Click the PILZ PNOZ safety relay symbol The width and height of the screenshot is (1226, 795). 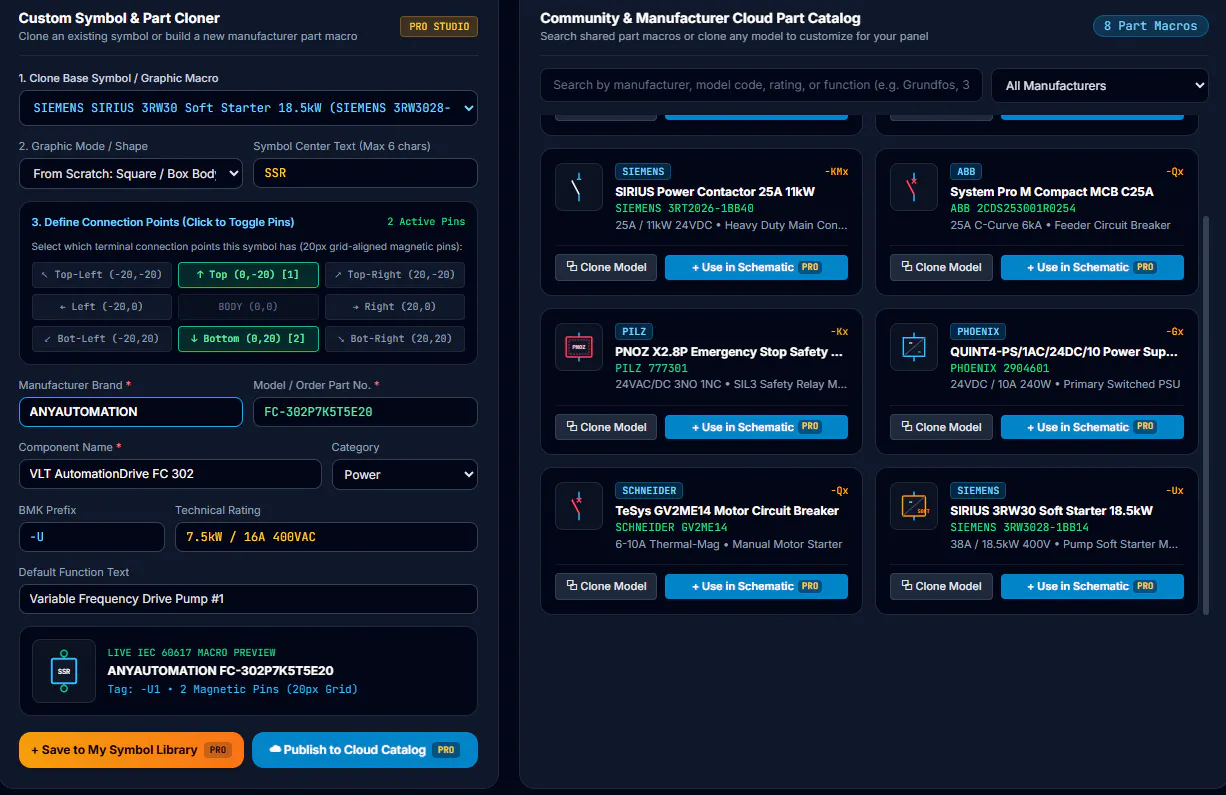(x=579, y=347)
